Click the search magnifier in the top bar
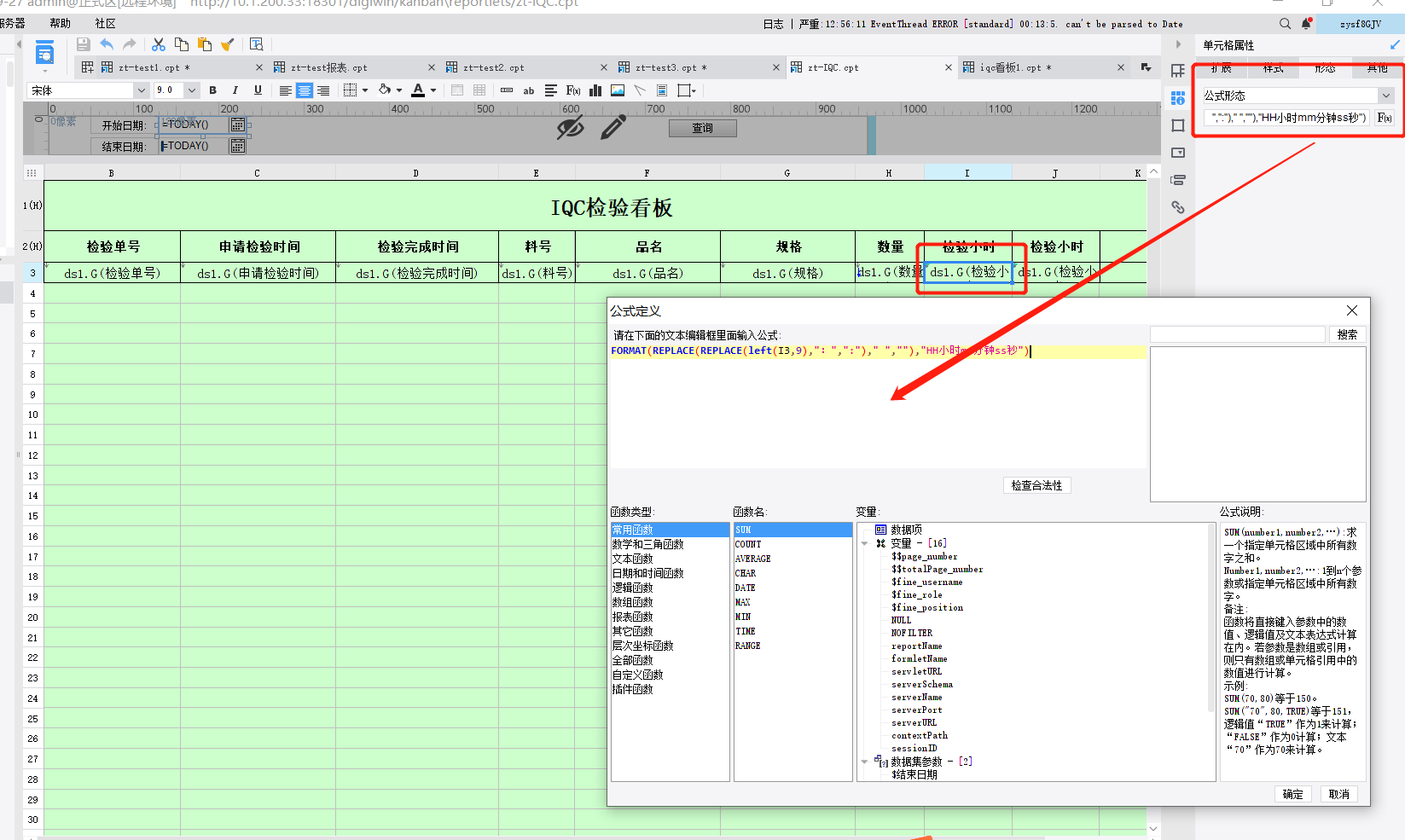This screenshot has width=1405, height=840. tap(1285, 24)
